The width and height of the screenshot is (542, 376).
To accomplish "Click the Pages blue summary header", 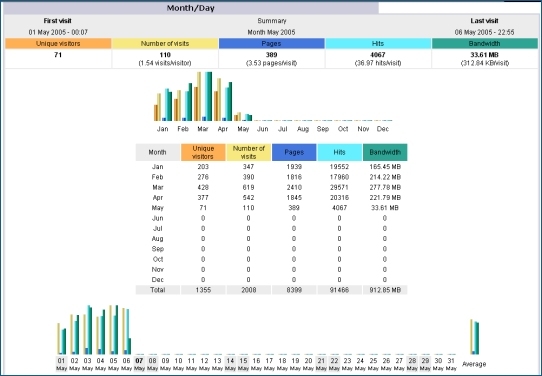I will 271,44.
